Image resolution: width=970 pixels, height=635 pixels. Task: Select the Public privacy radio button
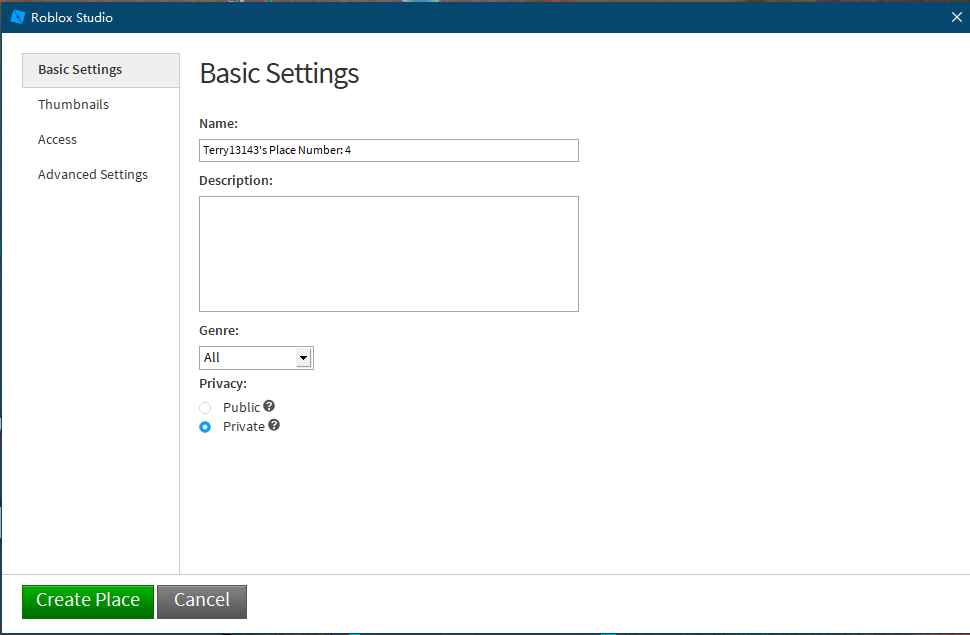205,408
